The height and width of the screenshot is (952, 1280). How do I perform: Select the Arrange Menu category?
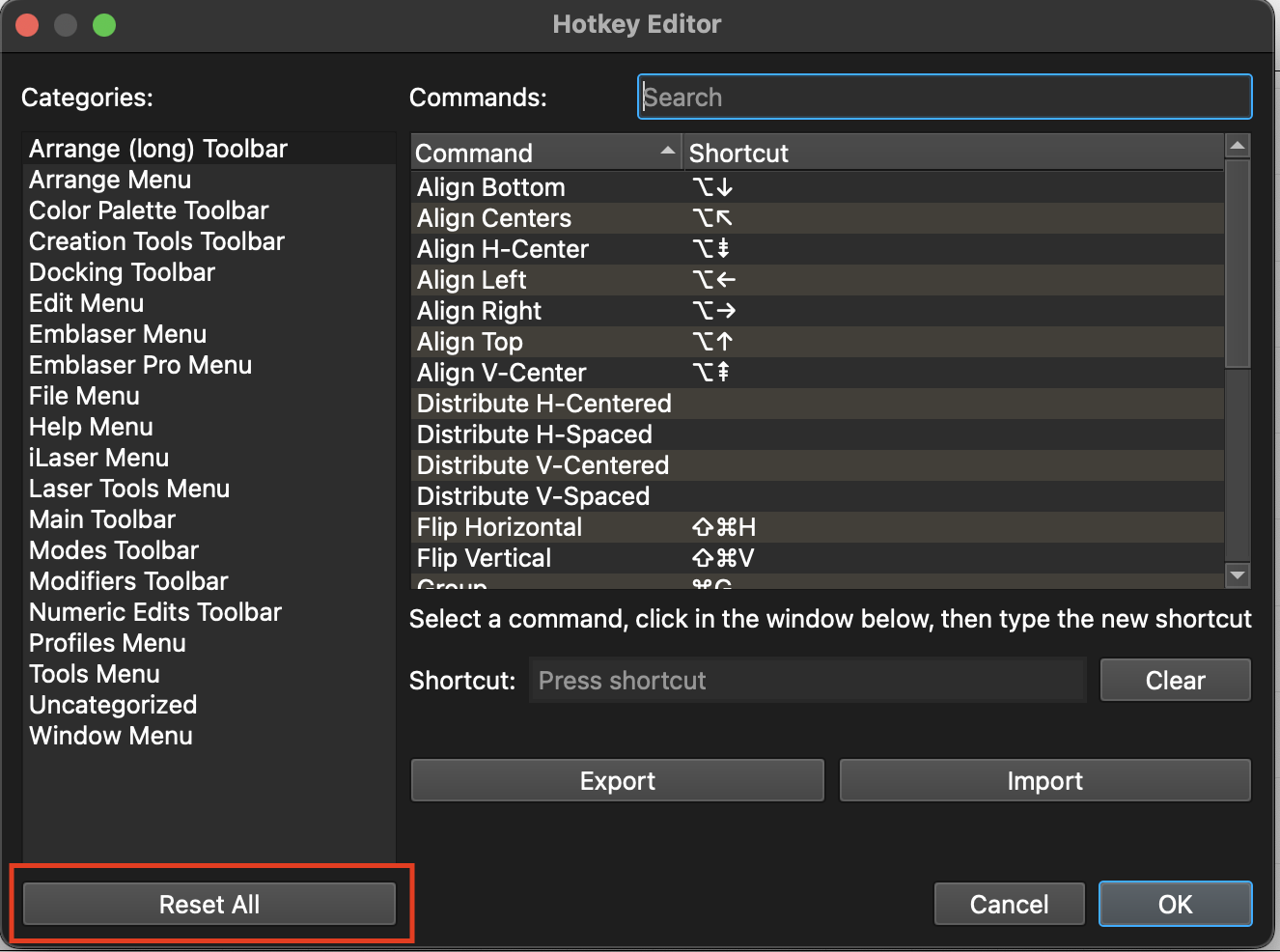click(110, 180)
